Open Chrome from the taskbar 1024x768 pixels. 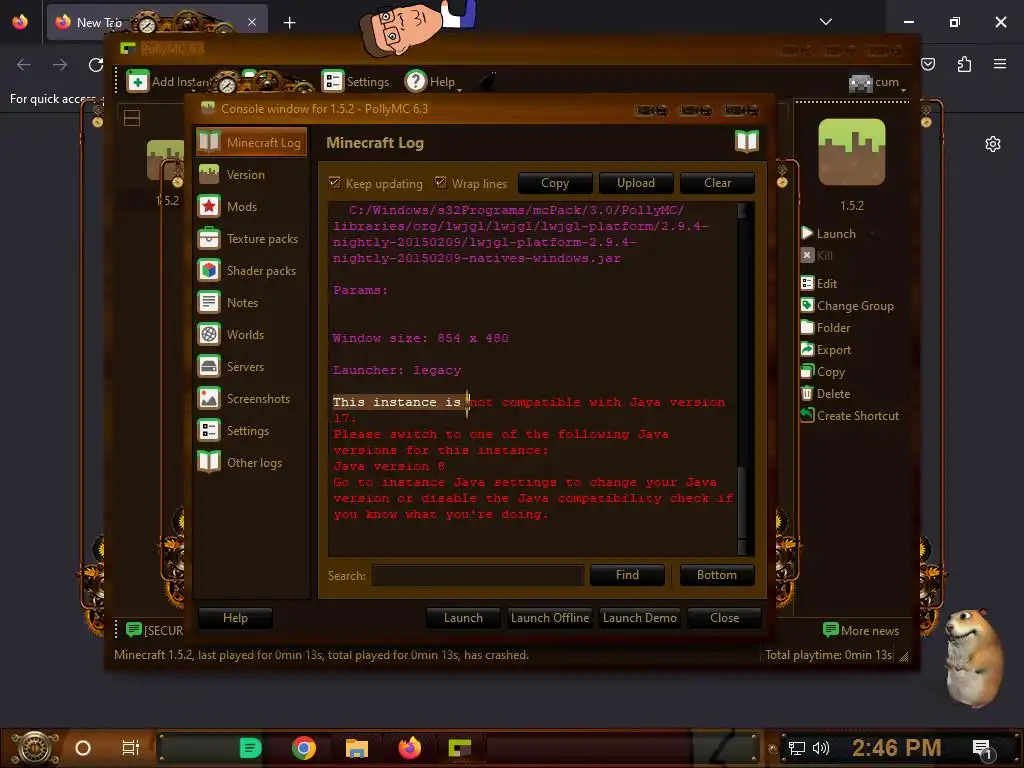coord(304,748)
